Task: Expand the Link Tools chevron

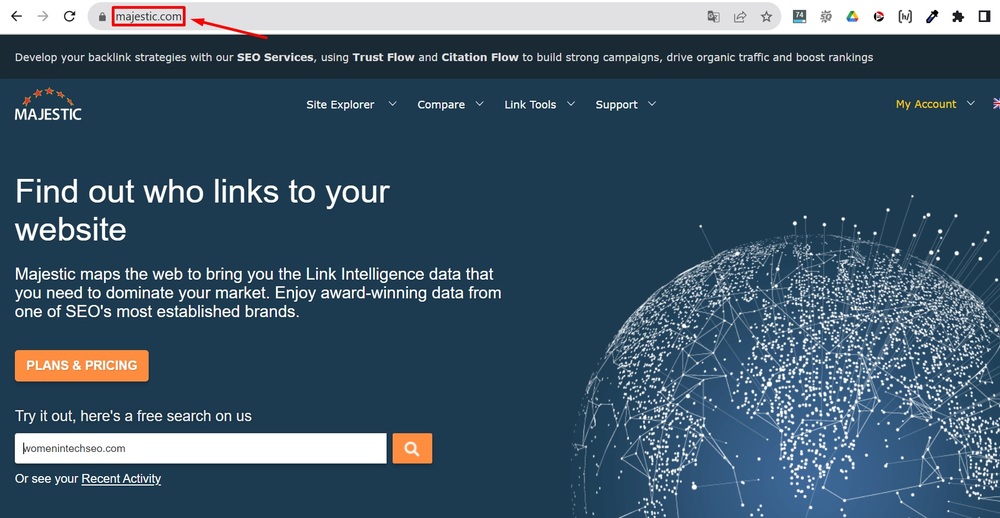Action: 571,103
